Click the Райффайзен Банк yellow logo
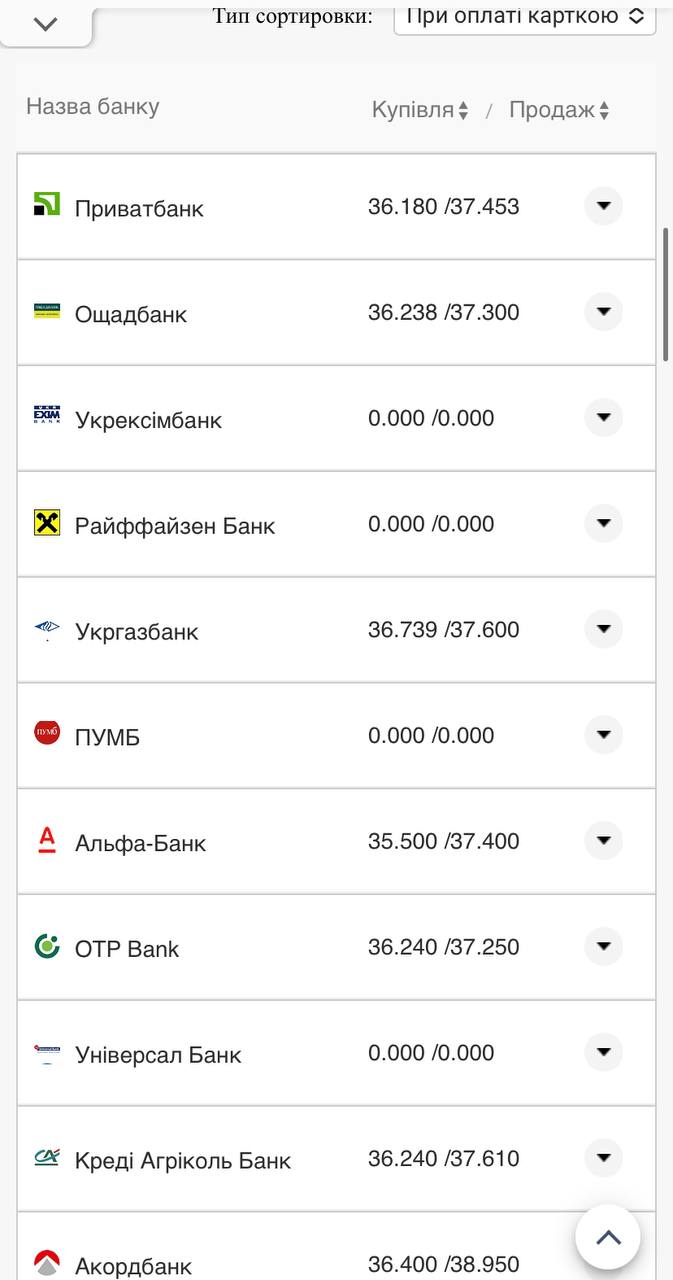This screenshot has height=1280, width=673. pos(47,522)
